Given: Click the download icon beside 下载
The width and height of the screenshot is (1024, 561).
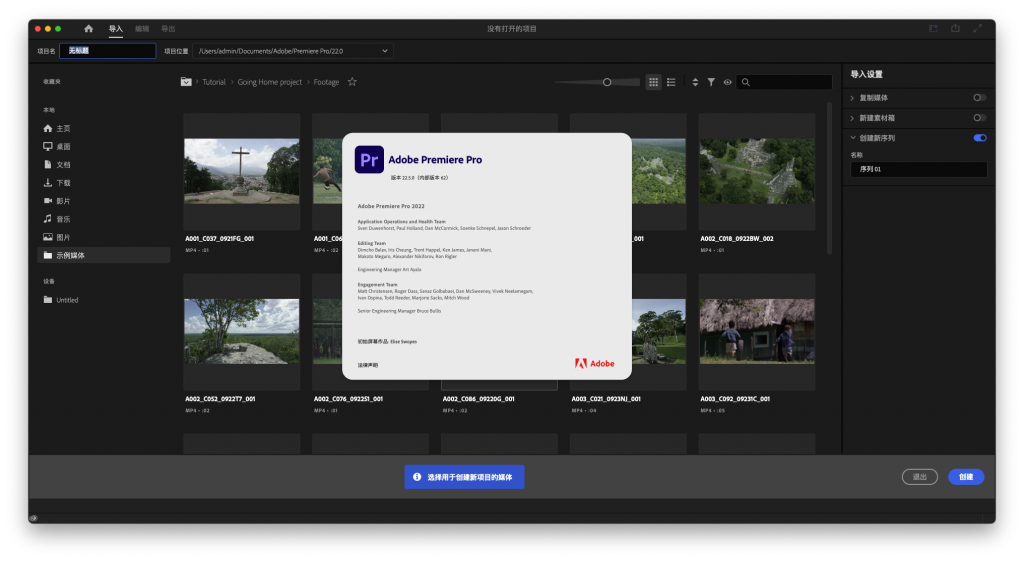Looking at the screenshot, I should (48, 183).
